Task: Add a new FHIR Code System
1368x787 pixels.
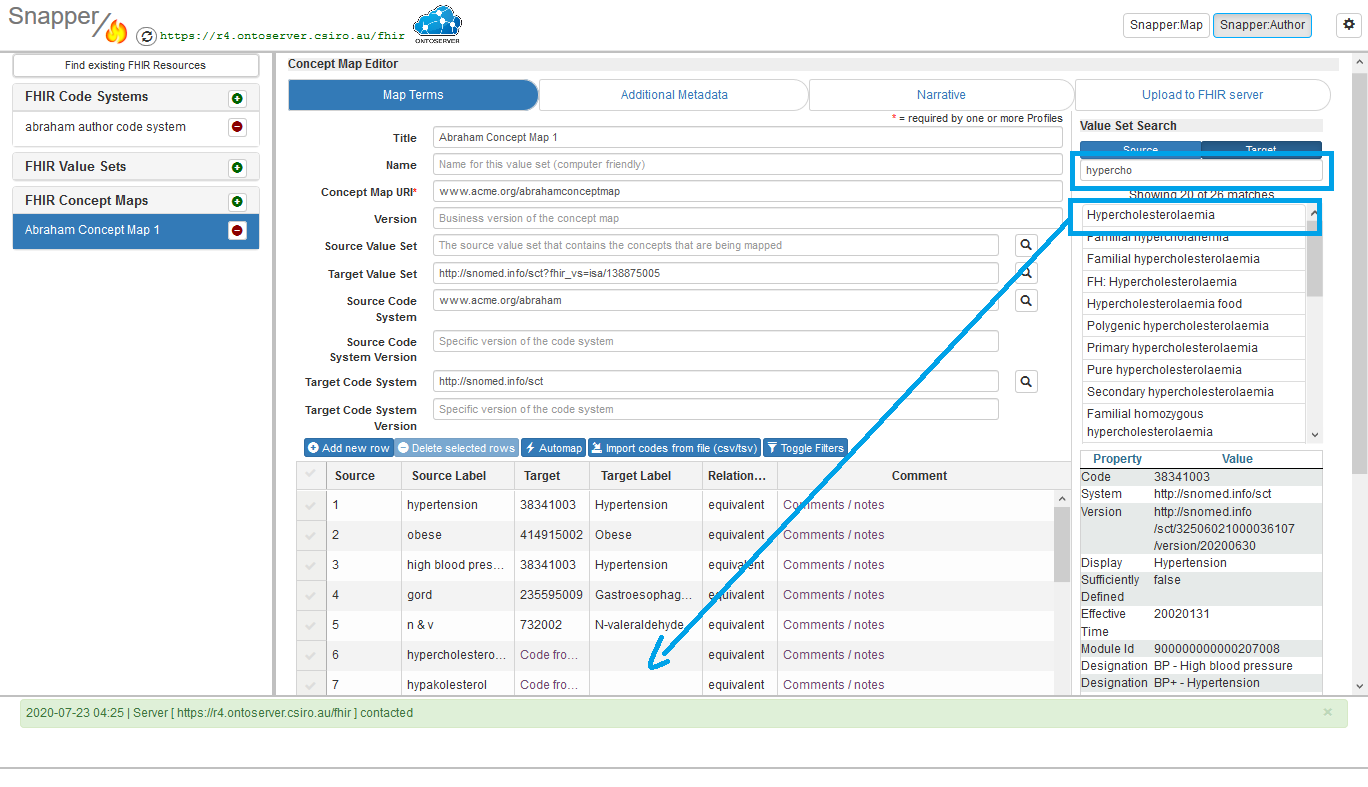Action: (x=237, y=98)
